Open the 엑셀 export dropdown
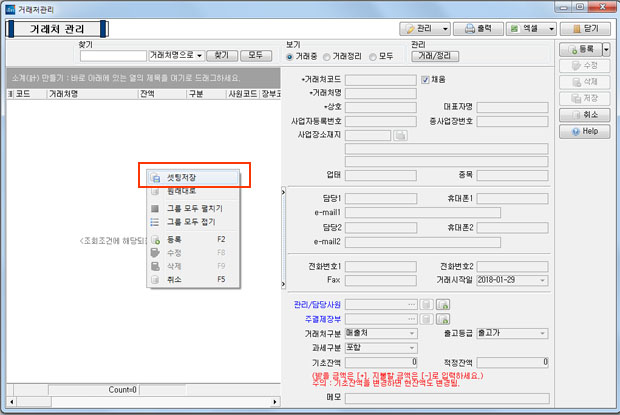 [x=531, y=29]
